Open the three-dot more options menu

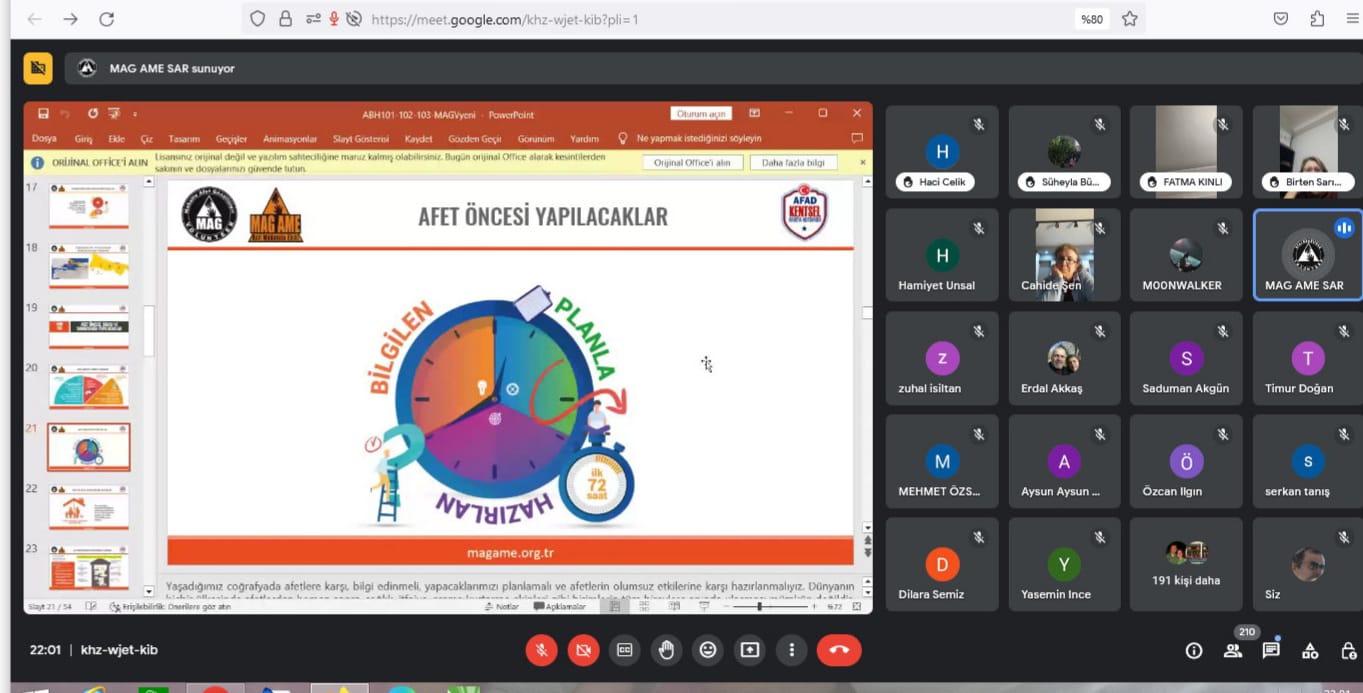tap(791, 650)
